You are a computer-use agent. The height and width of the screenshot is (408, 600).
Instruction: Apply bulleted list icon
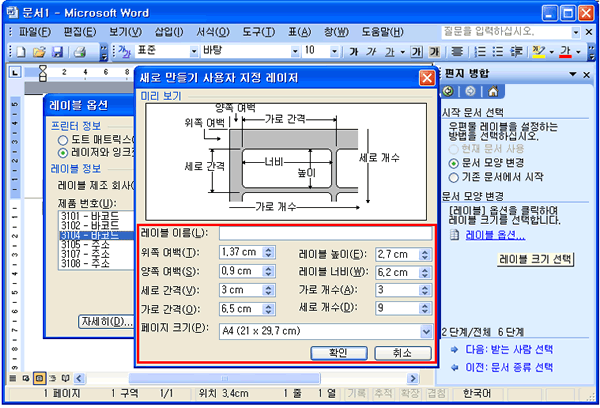pos(498,52)
